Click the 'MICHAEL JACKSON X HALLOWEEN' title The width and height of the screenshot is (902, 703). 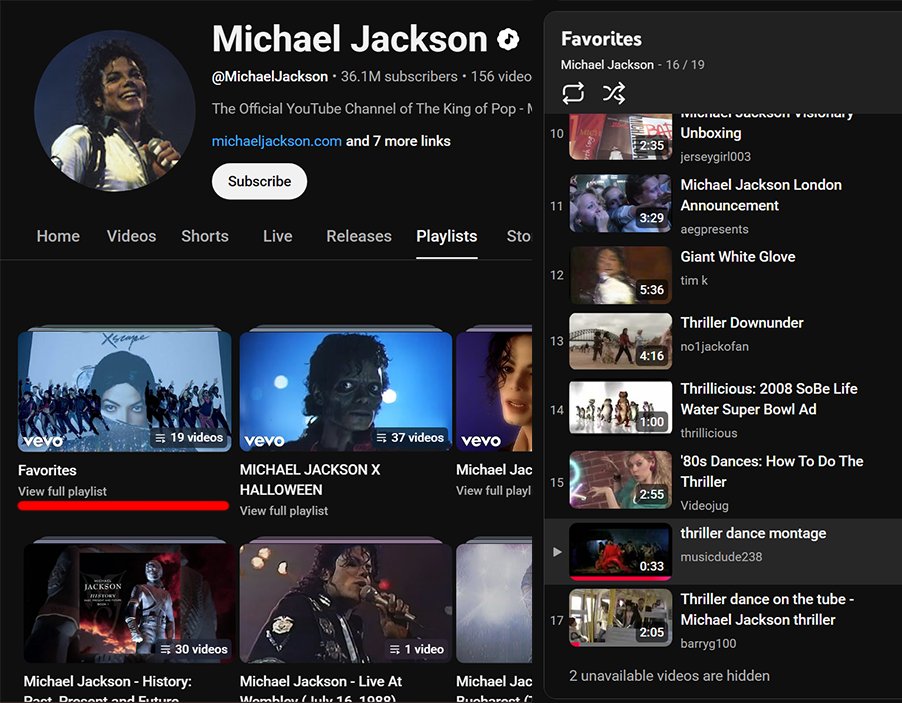pyautogui.click(x=310, y=480)
